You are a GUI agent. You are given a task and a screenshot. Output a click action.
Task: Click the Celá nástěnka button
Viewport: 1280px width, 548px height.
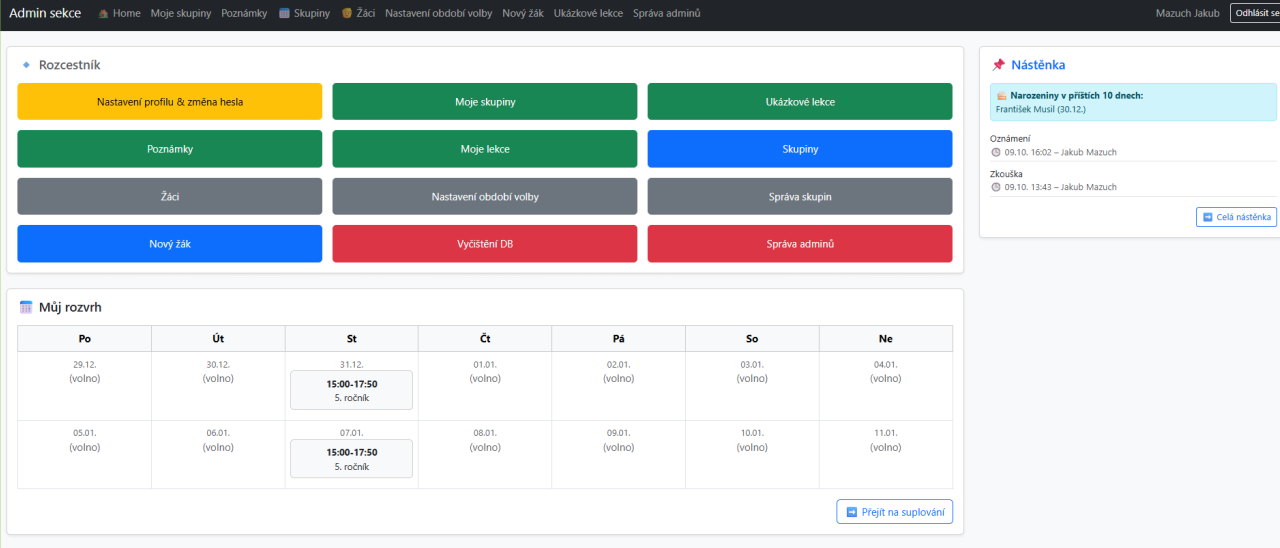[1236, 217]
